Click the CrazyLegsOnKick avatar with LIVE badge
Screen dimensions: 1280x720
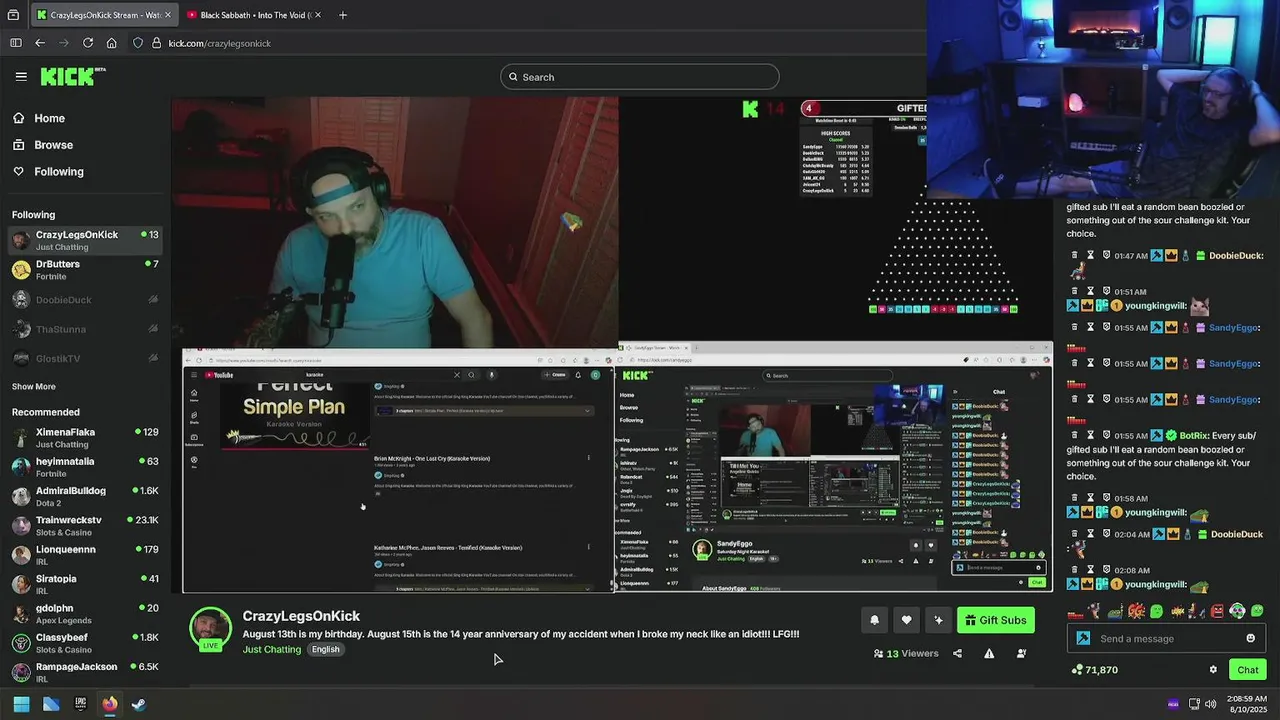[210, 629]
